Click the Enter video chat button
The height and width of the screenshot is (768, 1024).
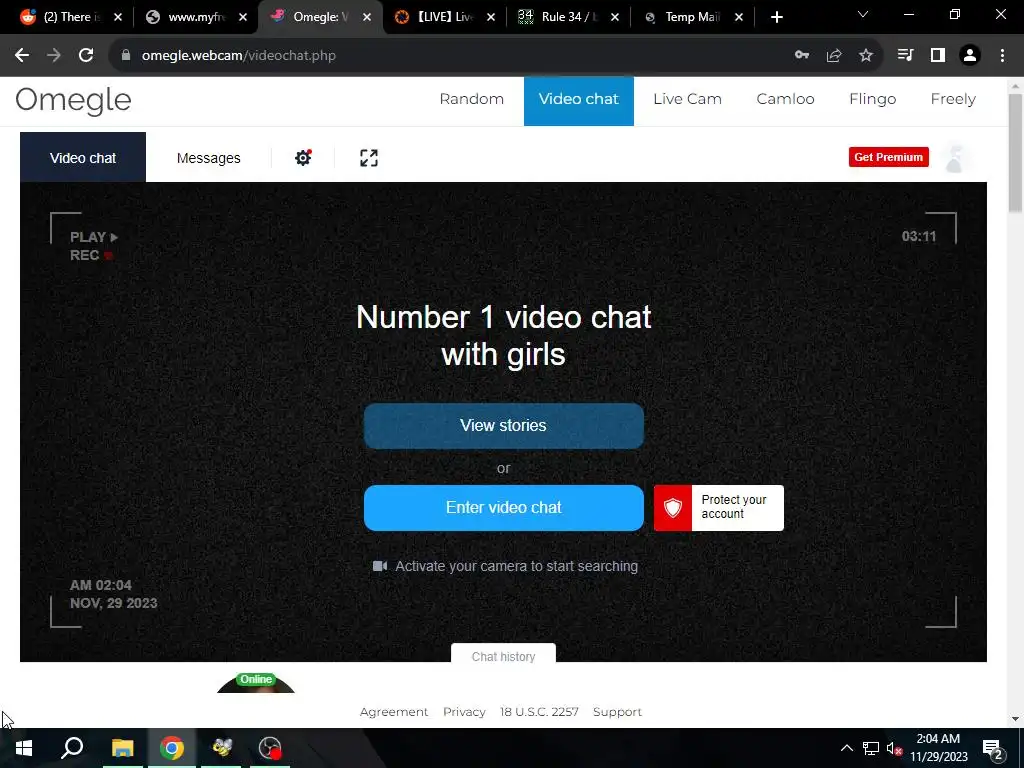coord(504,507)
